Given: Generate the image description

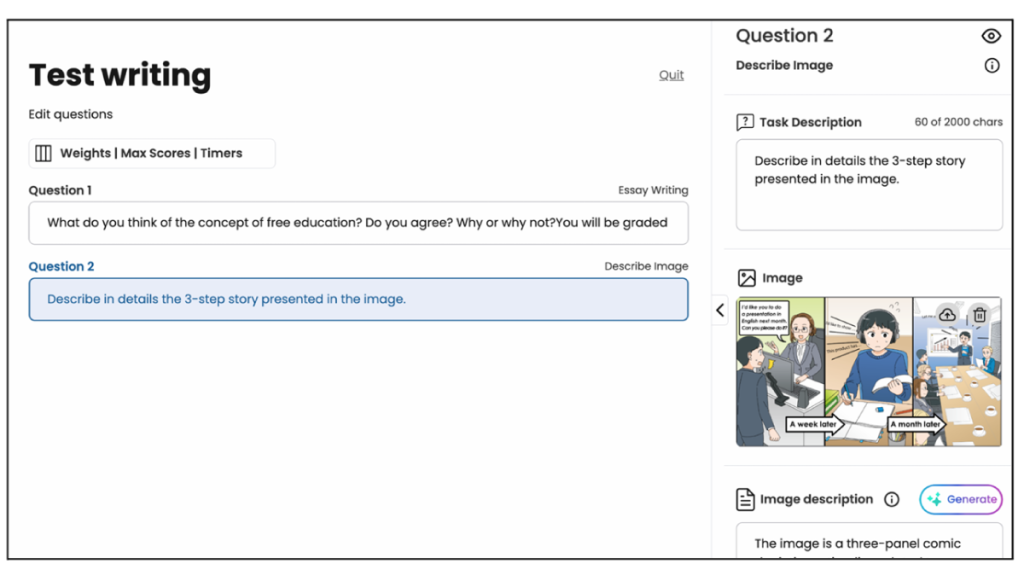Looking at the screenshot, I should pyautogui.click(x=961, y=499).
